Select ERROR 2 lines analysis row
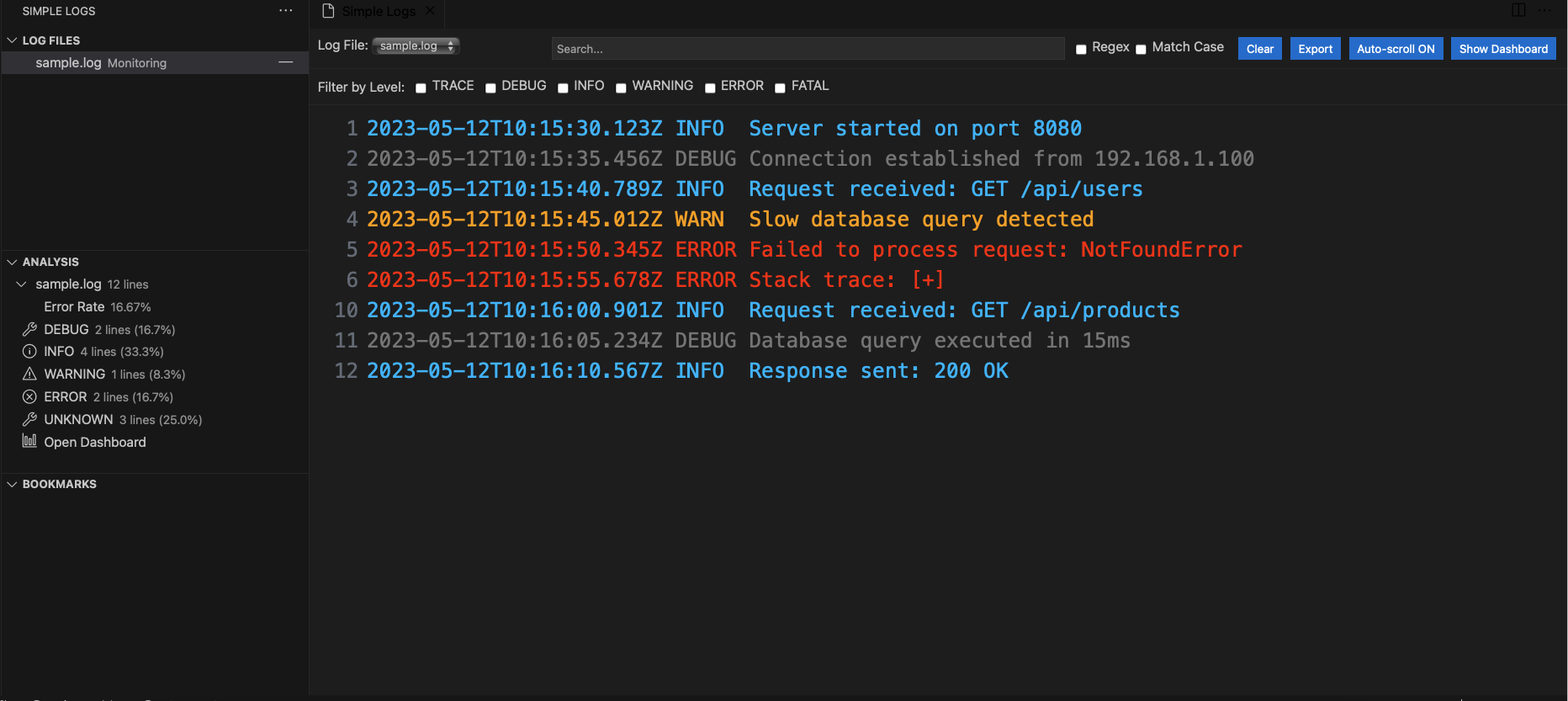This screenshot has height=701, width=1568. tap(155, 396)
